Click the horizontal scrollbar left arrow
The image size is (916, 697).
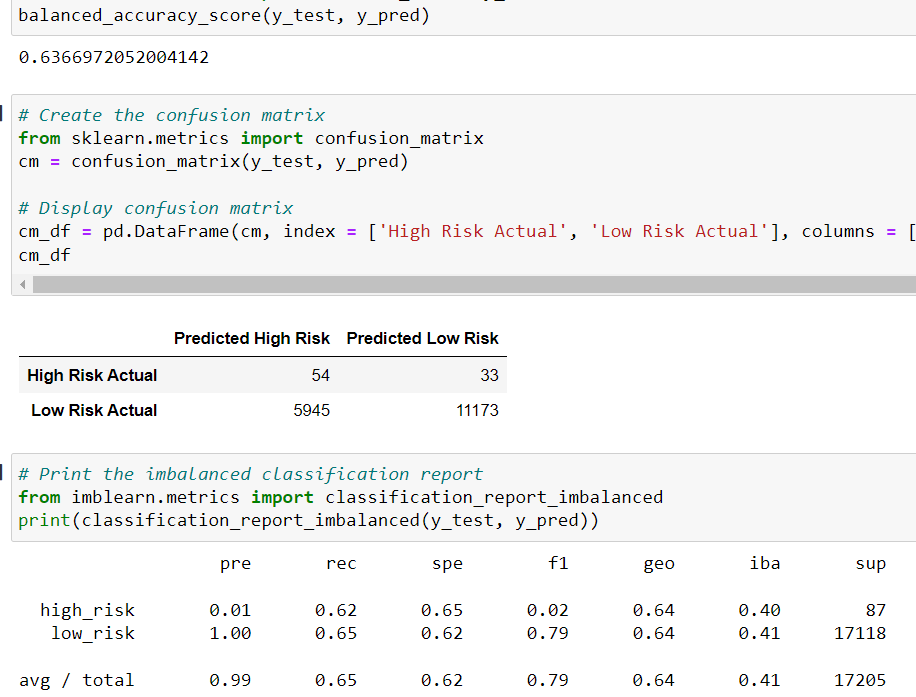23,285
